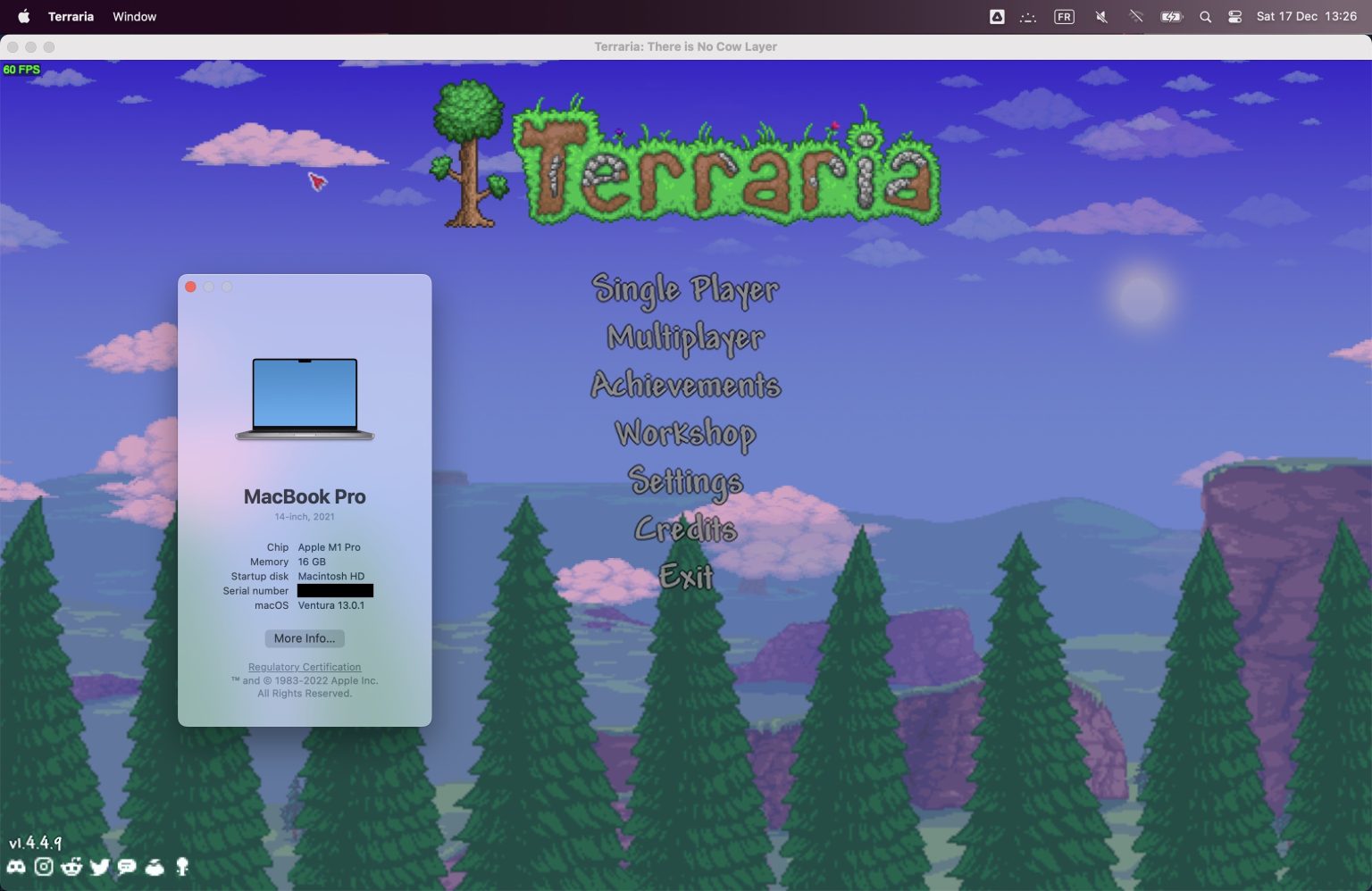Open Spotlight search magnifier icon

1205,17
